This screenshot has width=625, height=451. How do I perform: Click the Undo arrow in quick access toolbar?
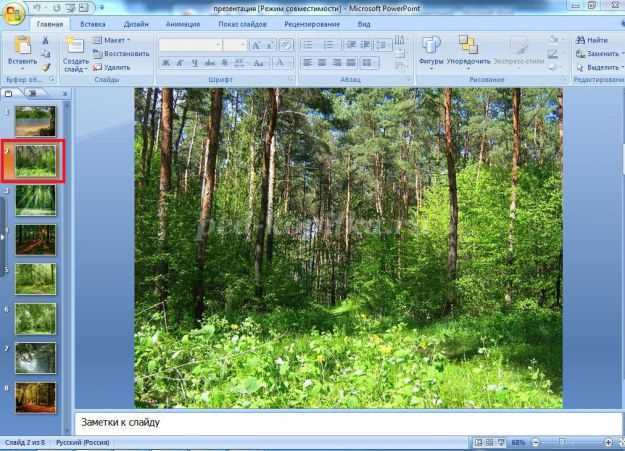point(38,7)
